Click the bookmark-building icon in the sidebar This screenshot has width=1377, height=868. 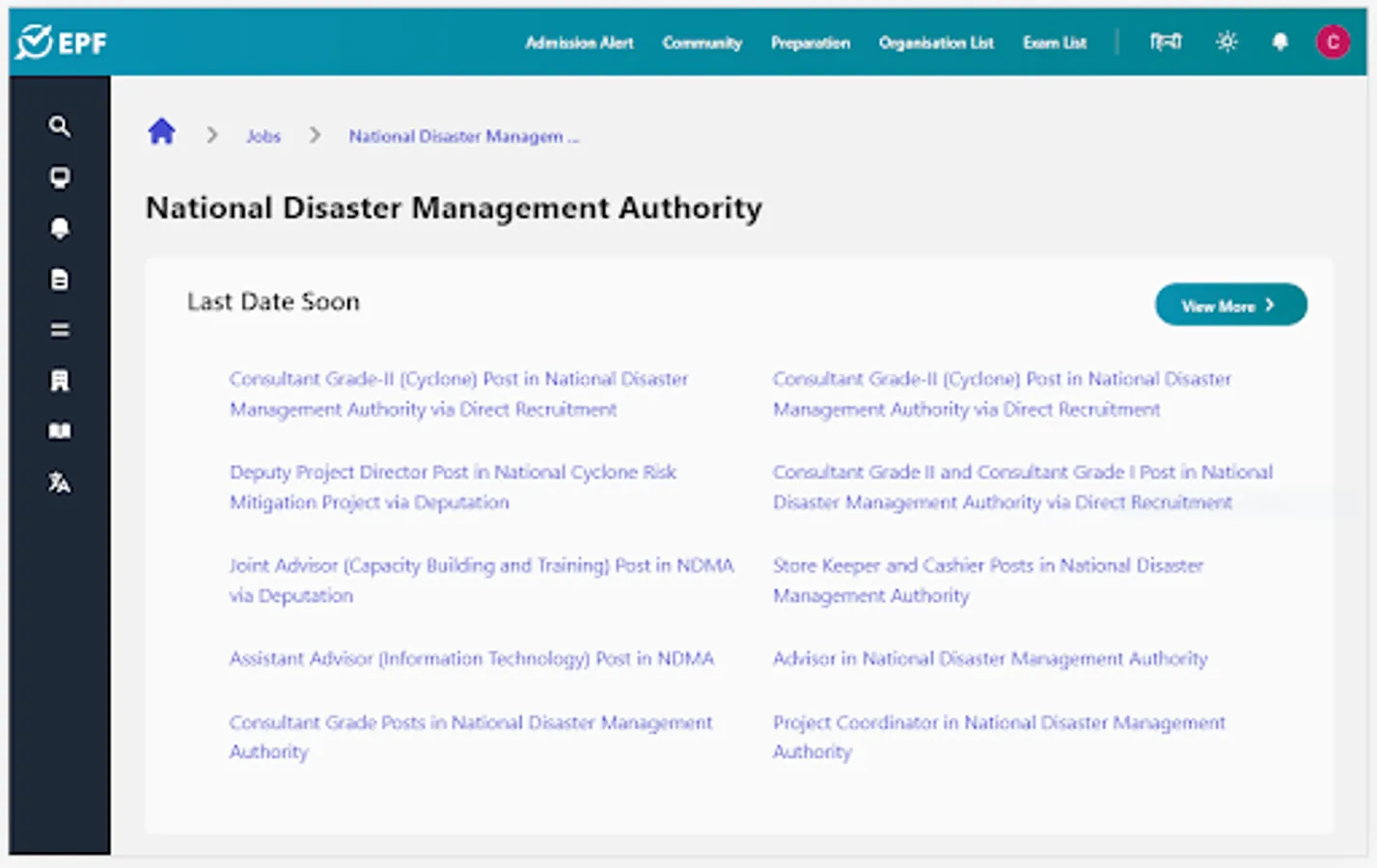coord(60,381)
